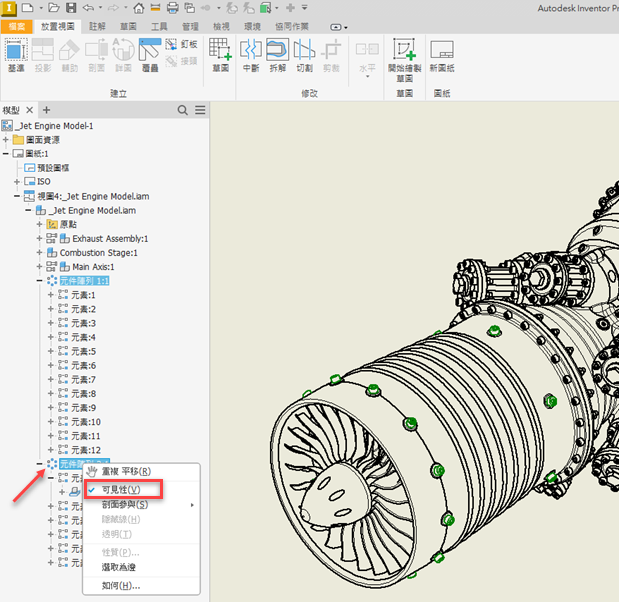Viewport: 619px width, 602px height.
Task: Switch to the 註解 ribbon tab
Action: click(x=97, y=26)
